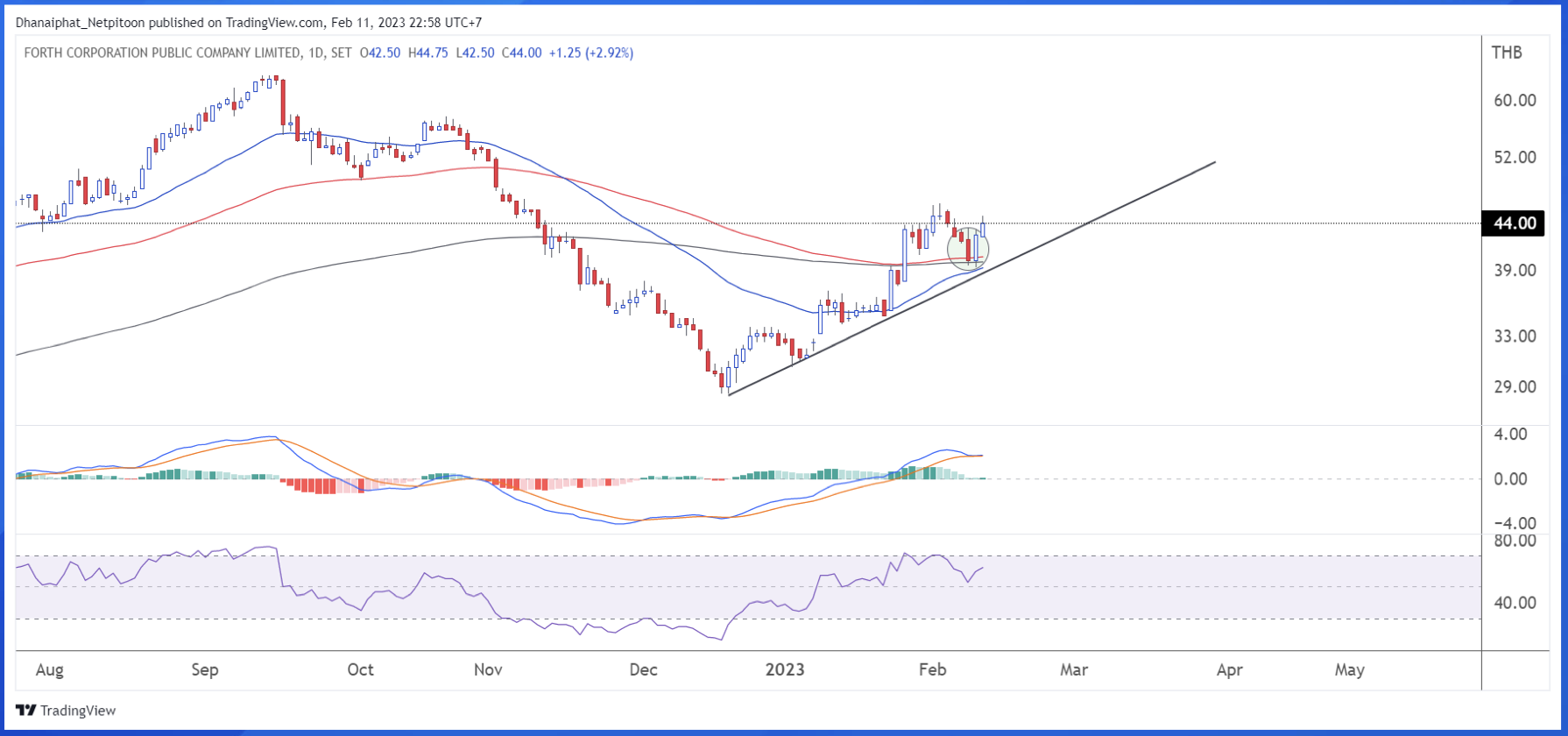The image size is (1568, 736).
Task: Click the MACD 4.00 axis label
Action: [x=1510, y=434]
